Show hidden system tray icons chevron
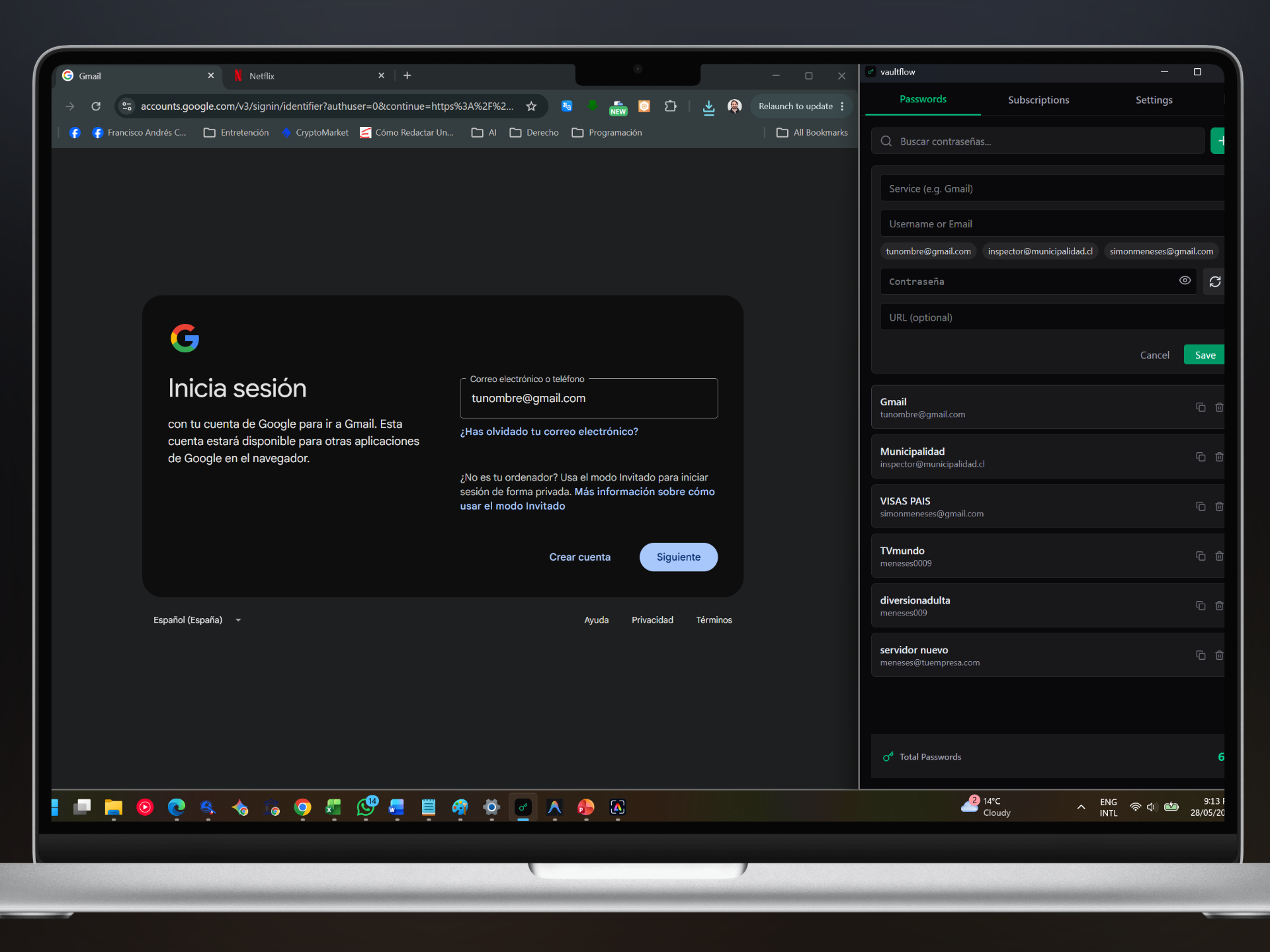Viewport: 1270px width, 952px height. [1081, 807]
